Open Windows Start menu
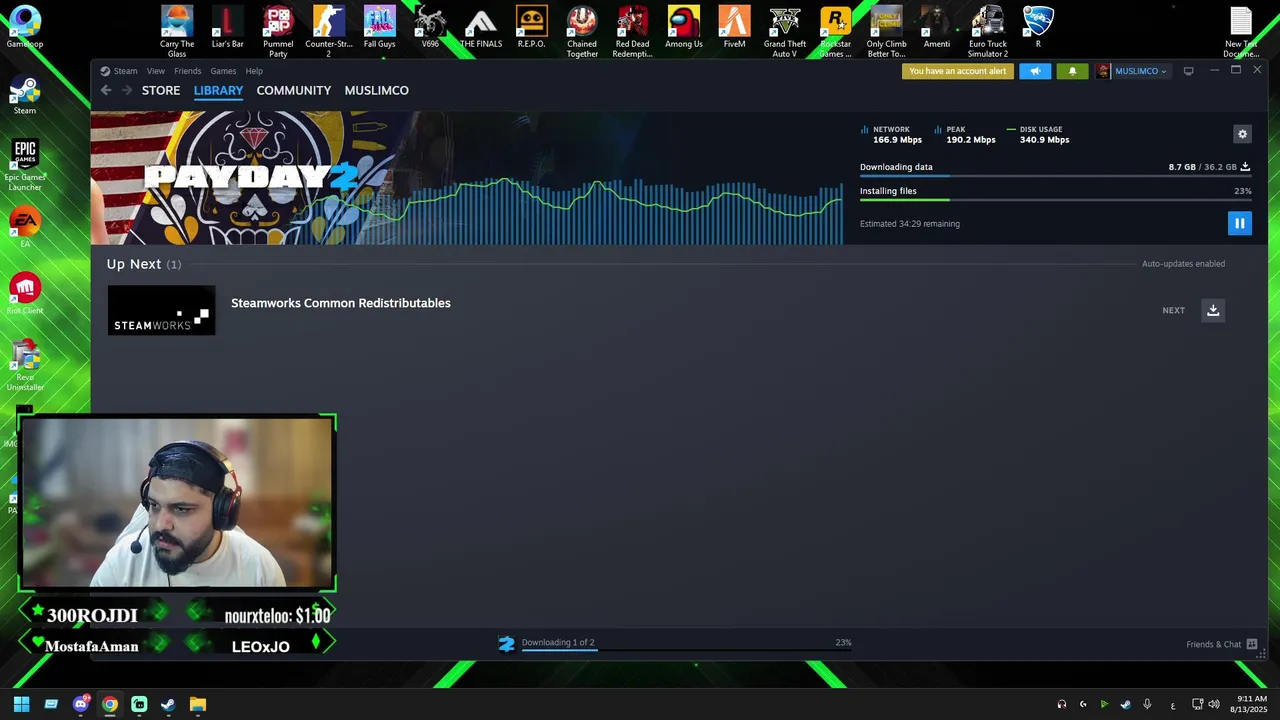The height and width of the screenshot is (720, 1280). click(x=21, y=704)
